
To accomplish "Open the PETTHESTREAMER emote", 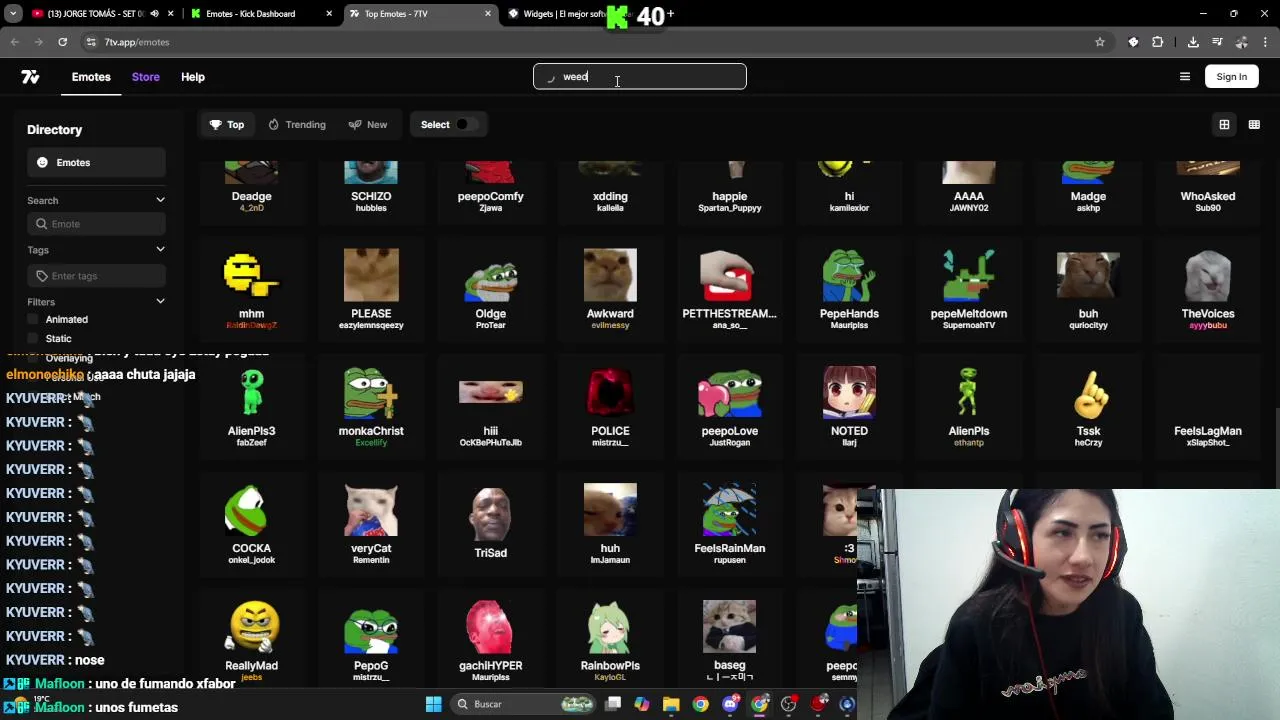I will 729,290.
